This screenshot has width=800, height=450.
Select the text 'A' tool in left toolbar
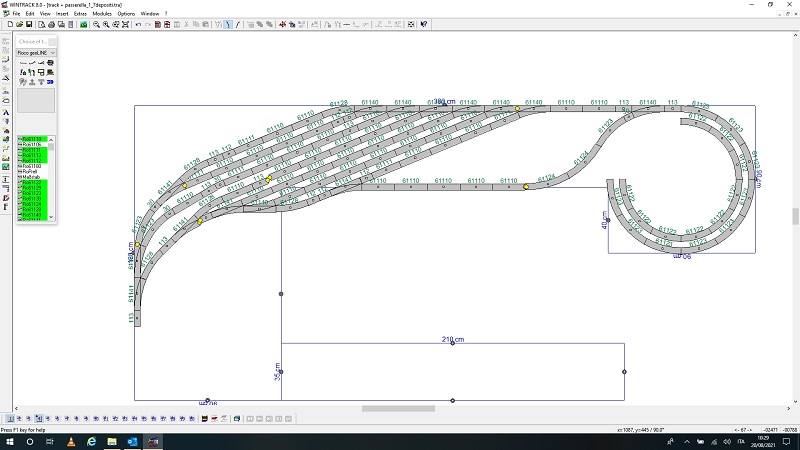coord(6,113)
